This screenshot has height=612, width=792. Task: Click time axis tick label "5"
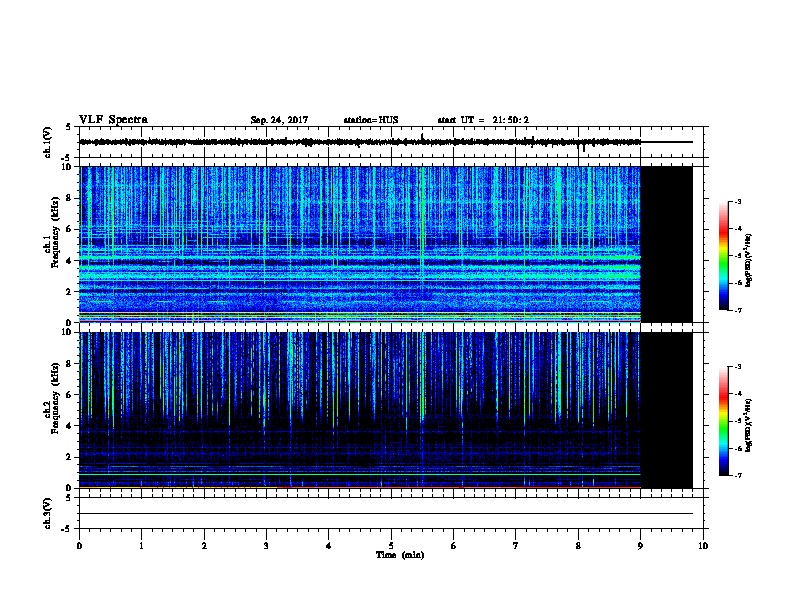click(391, 545)
